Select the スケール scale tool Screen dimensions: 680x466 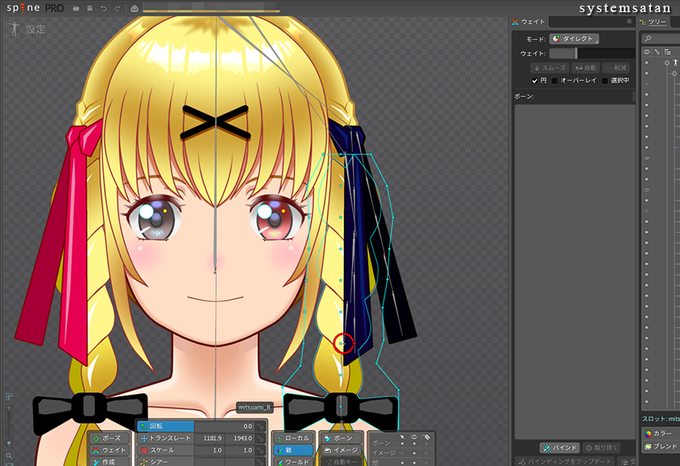tap(166, 450)
